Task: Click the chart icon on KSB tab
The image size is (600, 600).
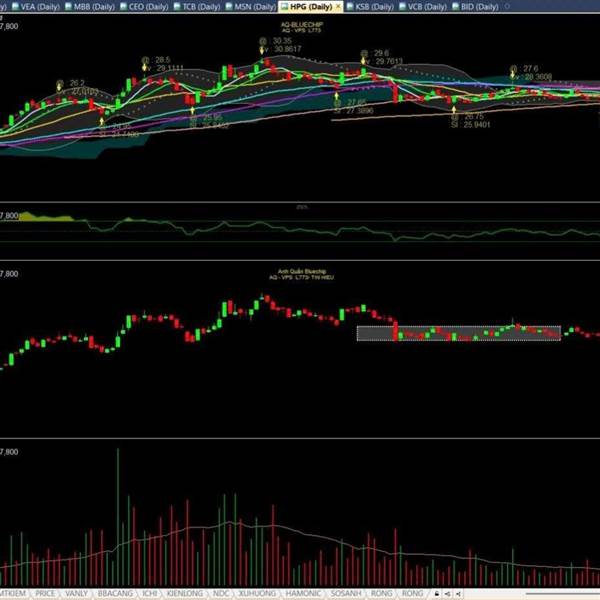Action: click(350, 7)
